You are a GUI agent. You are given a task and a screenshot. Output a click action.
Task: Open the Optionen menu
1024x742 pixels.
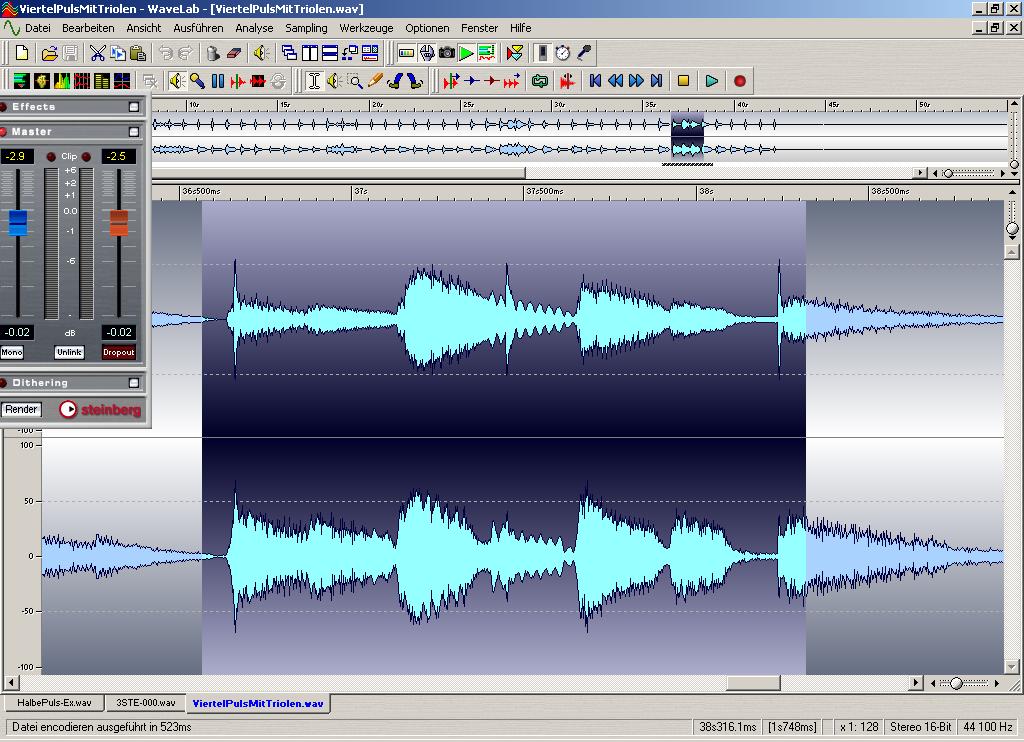point(427,28)
